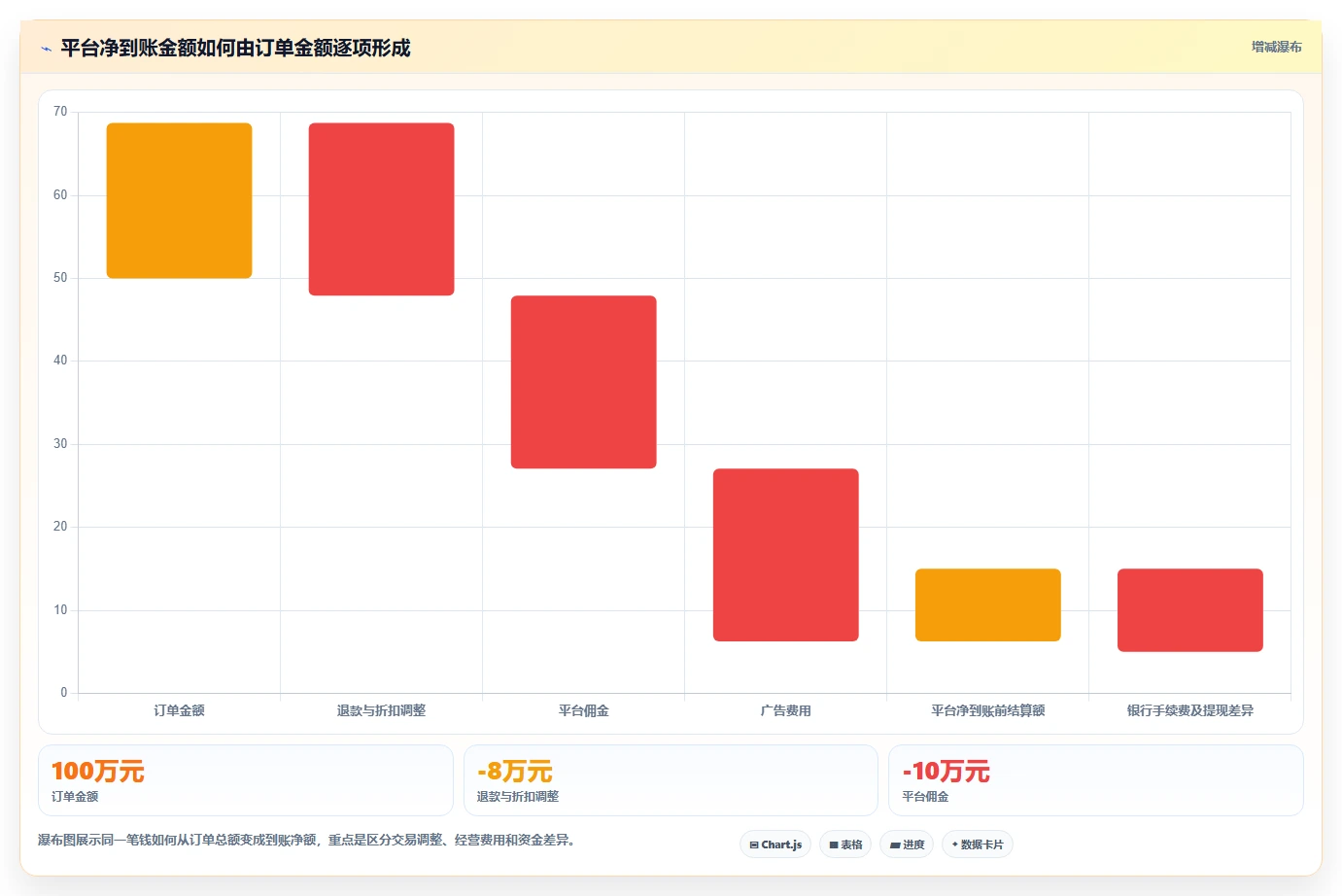Select the 表格 chip
This screenshot has height=896, width=1342.
[845, 844]
